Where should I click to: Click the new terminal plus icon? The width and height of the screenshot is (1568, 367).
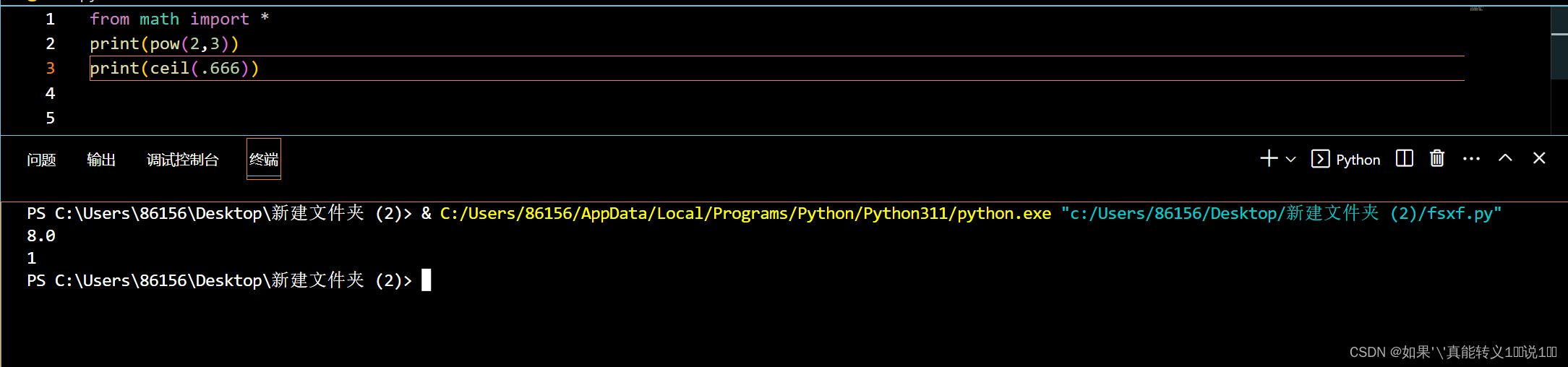[1269, 159]
